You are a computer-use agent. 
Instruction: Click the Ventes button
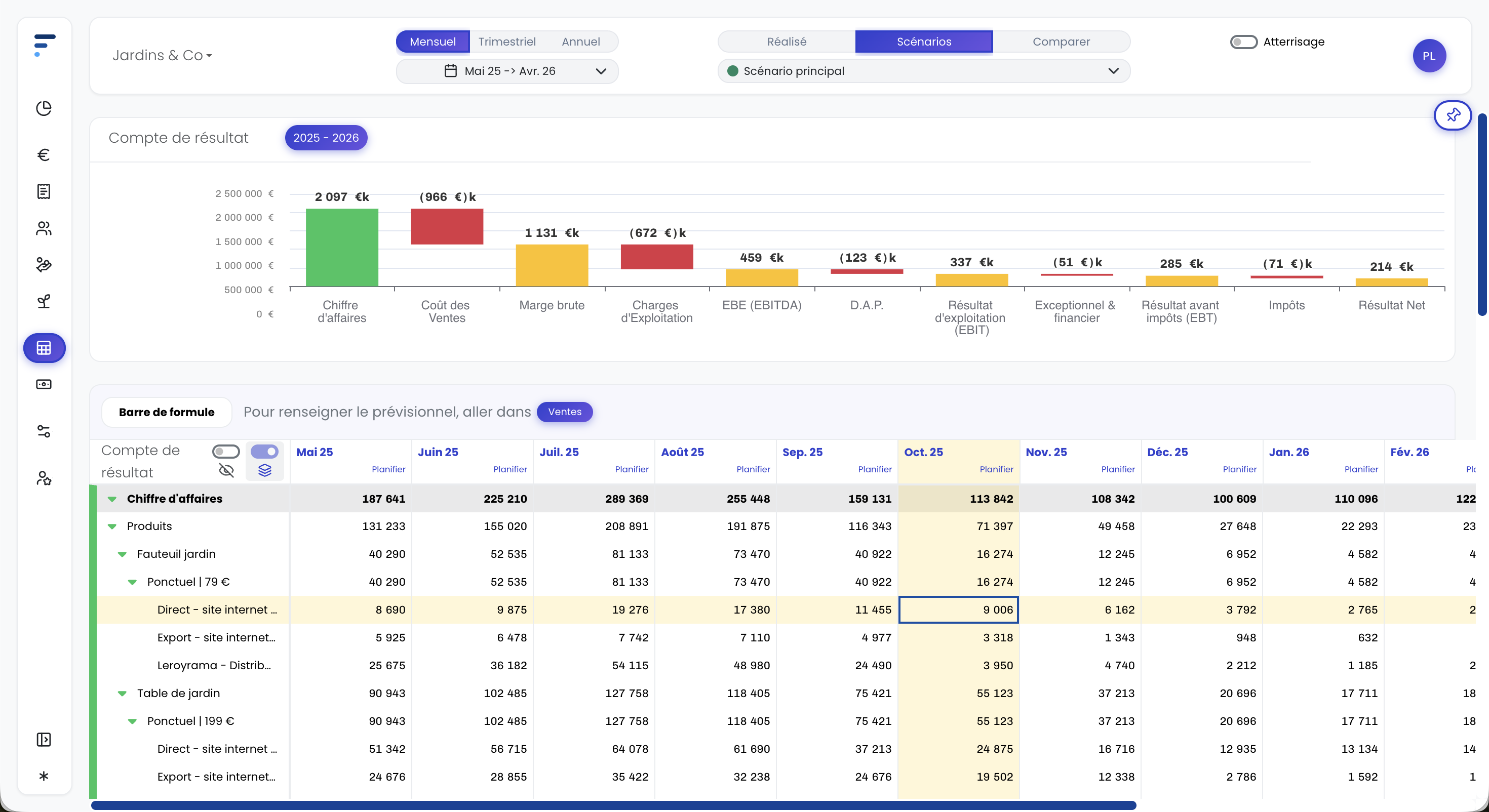tap(564, 412)
